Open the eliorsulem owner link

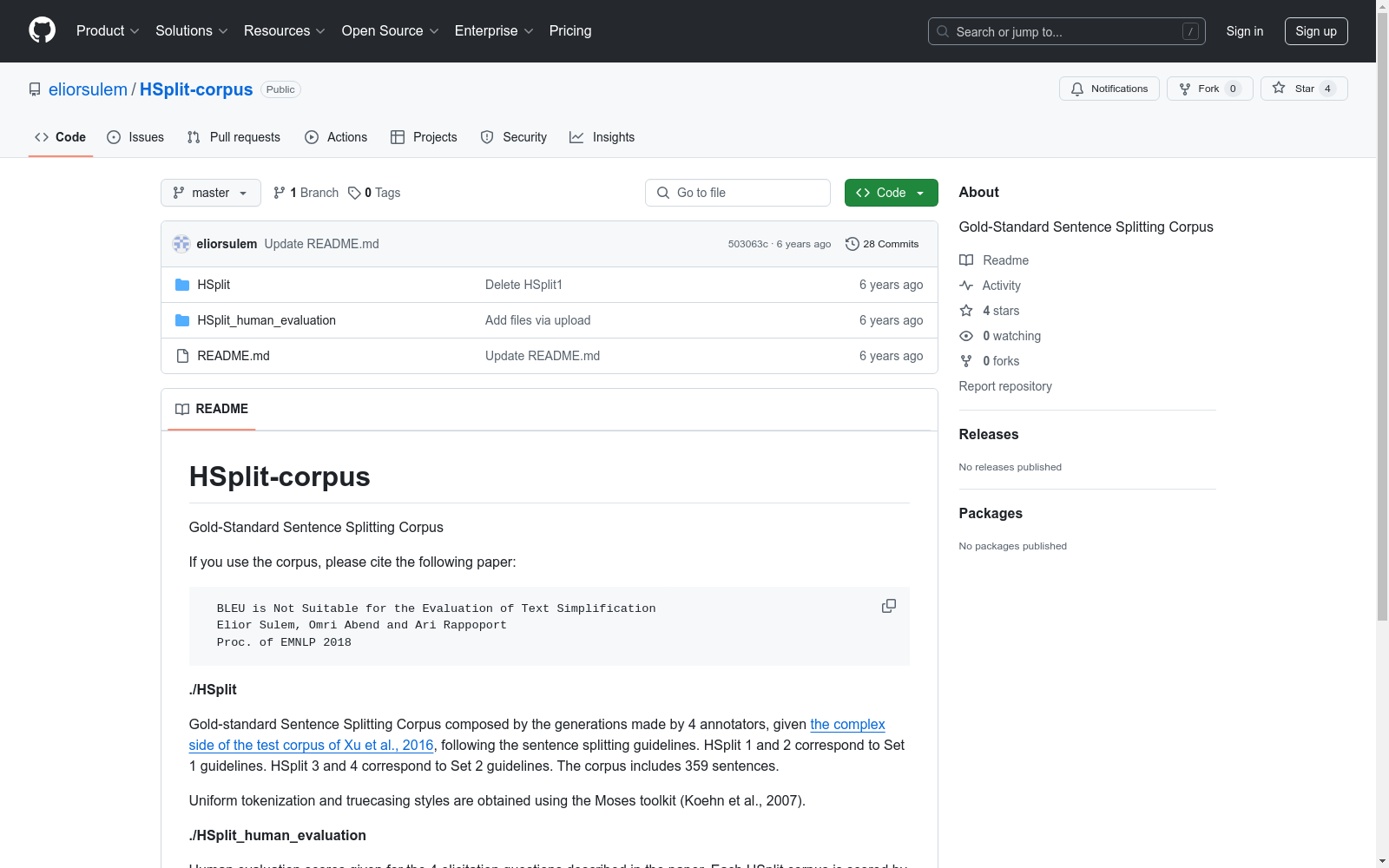pos(88,89)
